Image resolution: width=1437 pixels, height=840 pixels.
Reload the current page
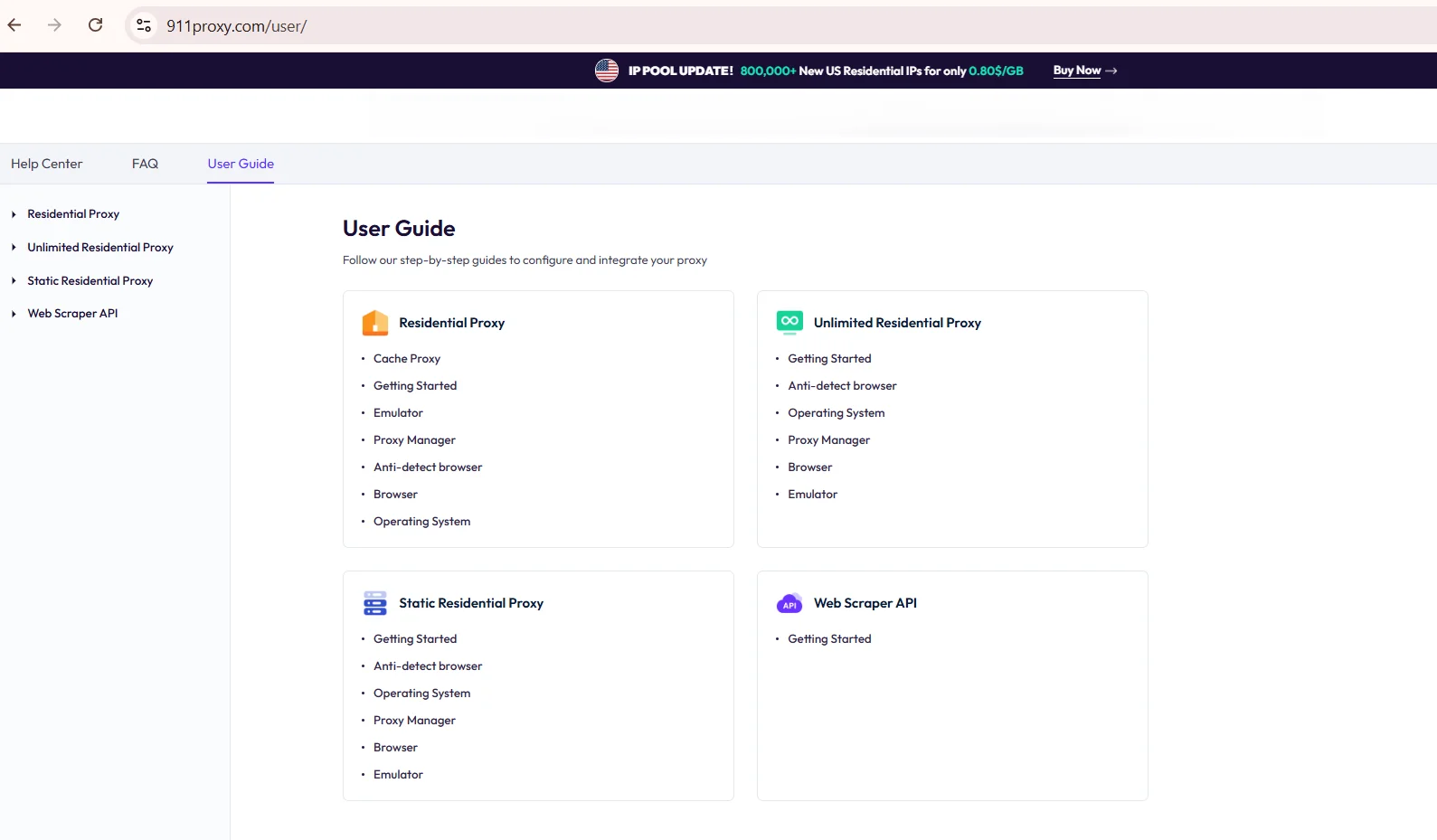[95, 25]
